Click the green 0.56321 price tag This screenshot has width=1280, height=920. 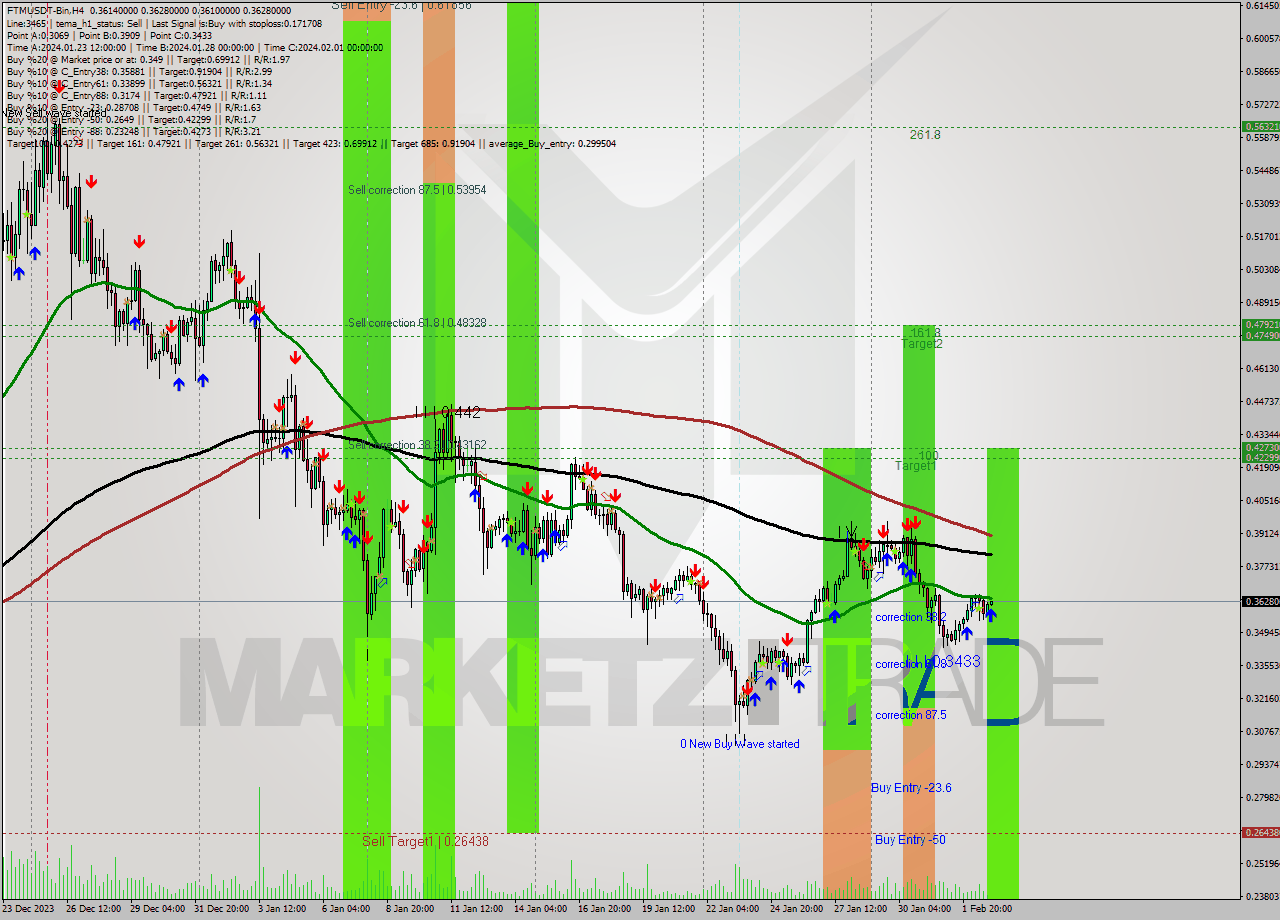pyautogui.click(x=1261, y=127)
